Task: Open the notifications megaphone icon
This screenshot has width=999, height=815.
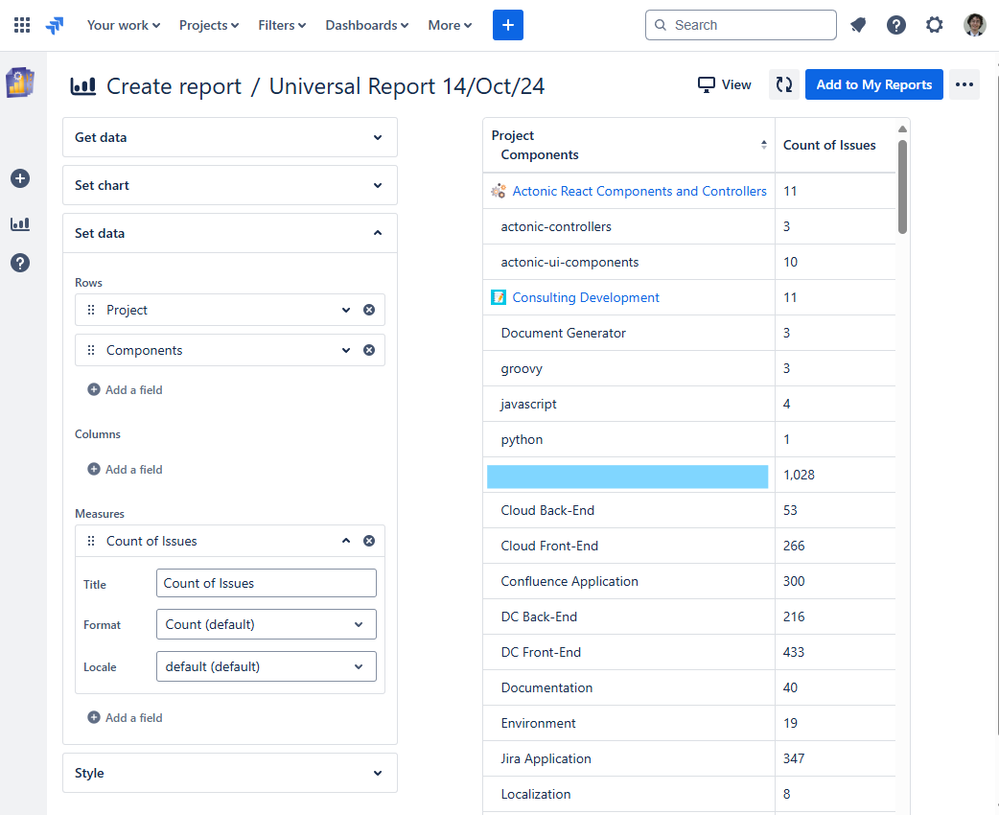Action: [x=858, y=25]
